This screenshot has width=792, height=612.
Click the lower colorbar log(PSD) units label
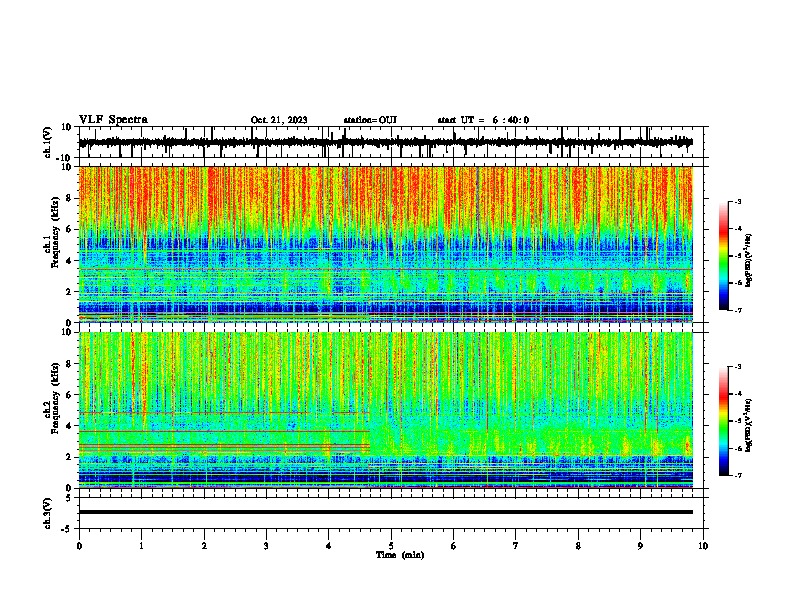click(x=749, y=426)
